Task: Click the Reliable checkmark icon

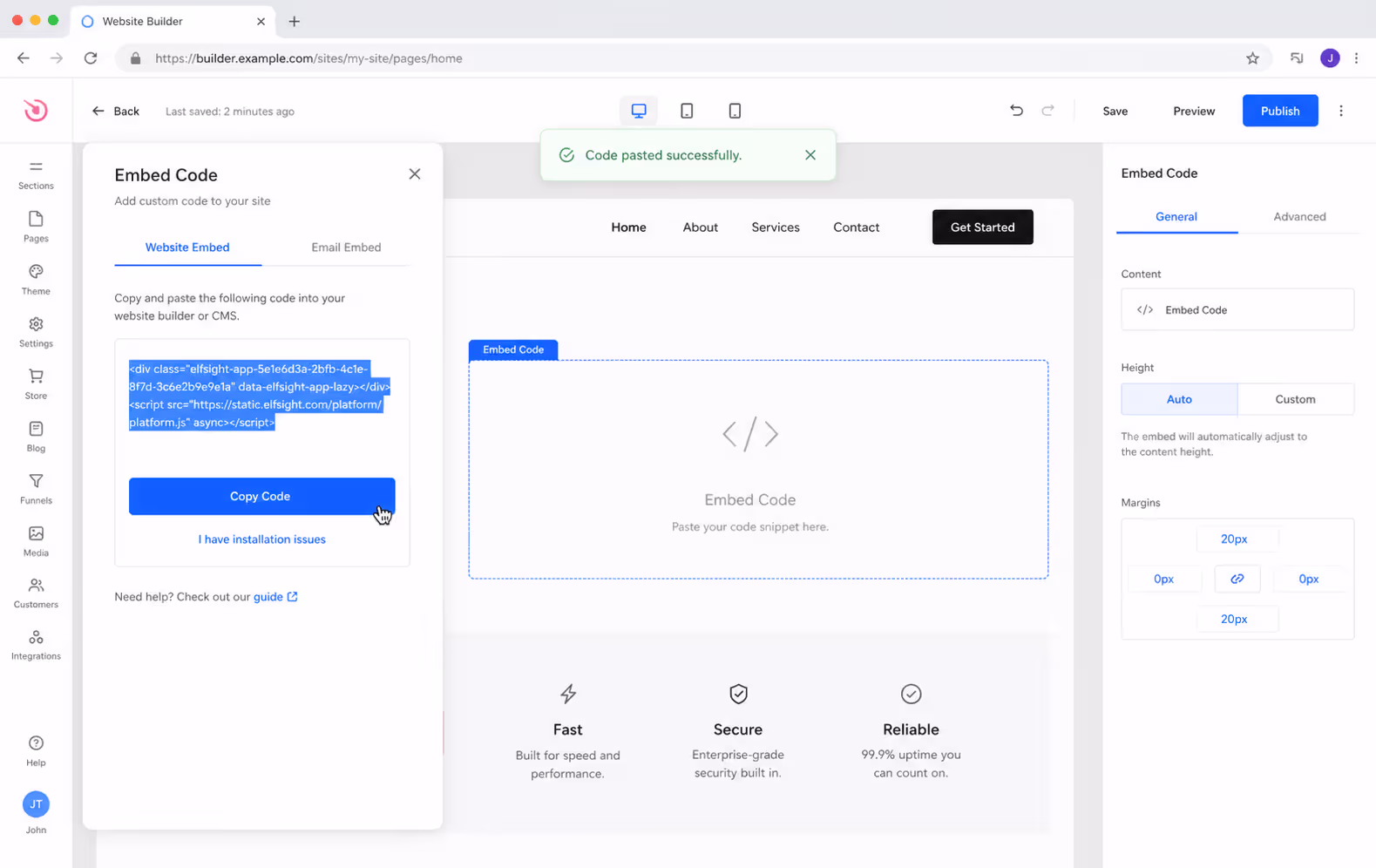Action: 911,694
